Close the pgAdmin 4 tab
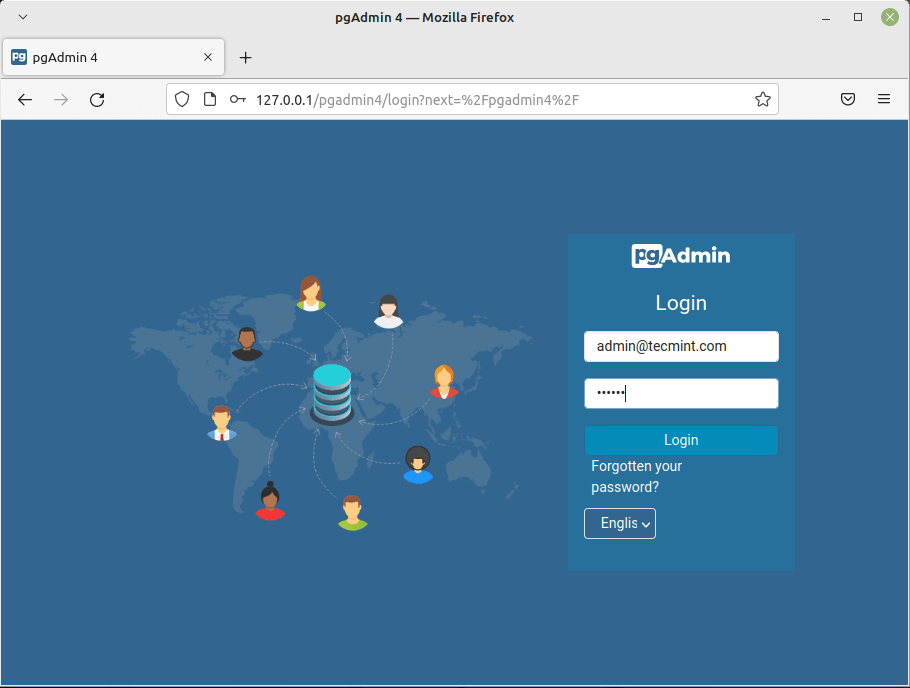910x688 pixels. [208, 57]
